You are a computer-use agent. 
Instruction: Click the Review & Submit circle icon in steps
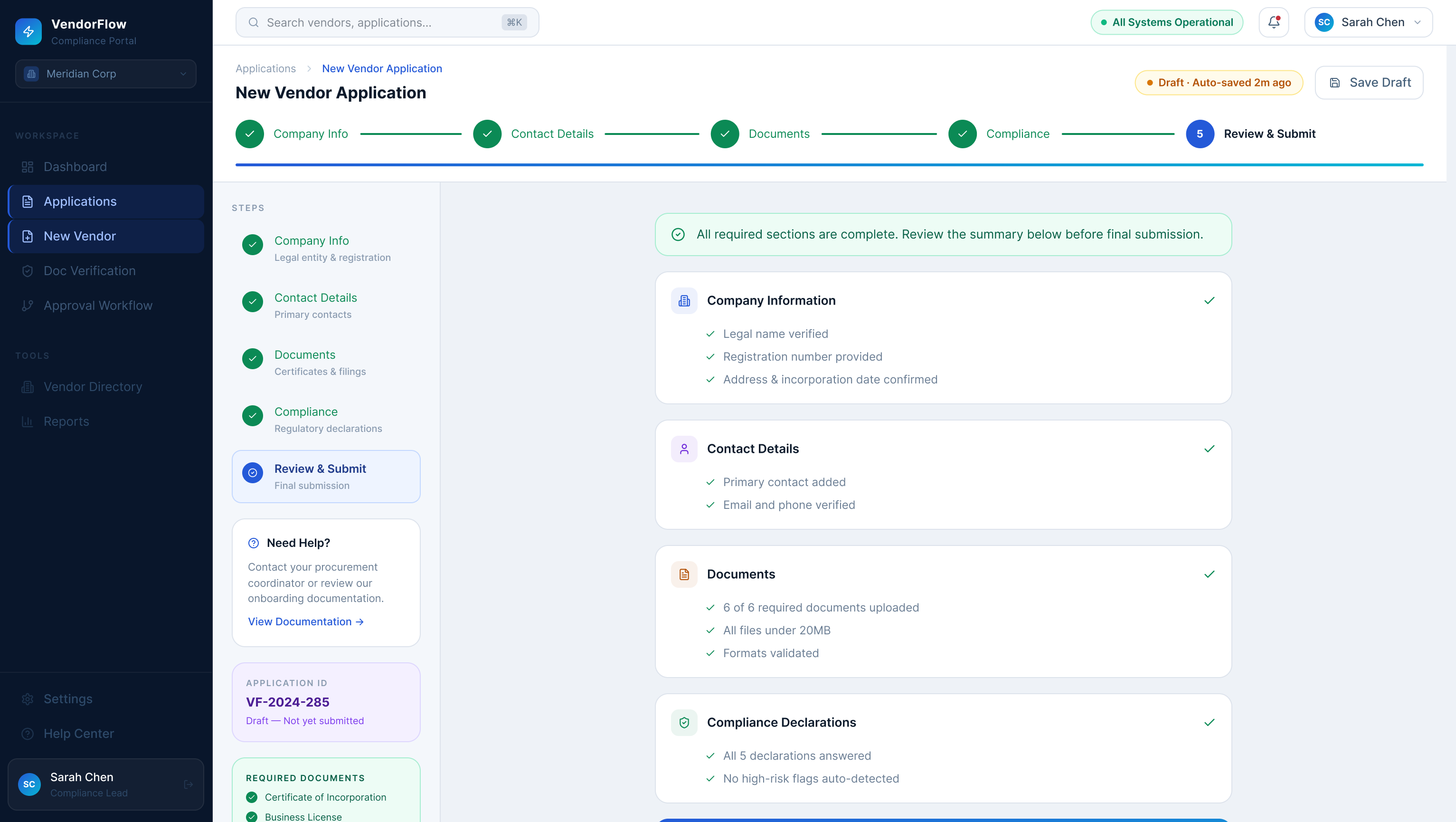(253, 473)
